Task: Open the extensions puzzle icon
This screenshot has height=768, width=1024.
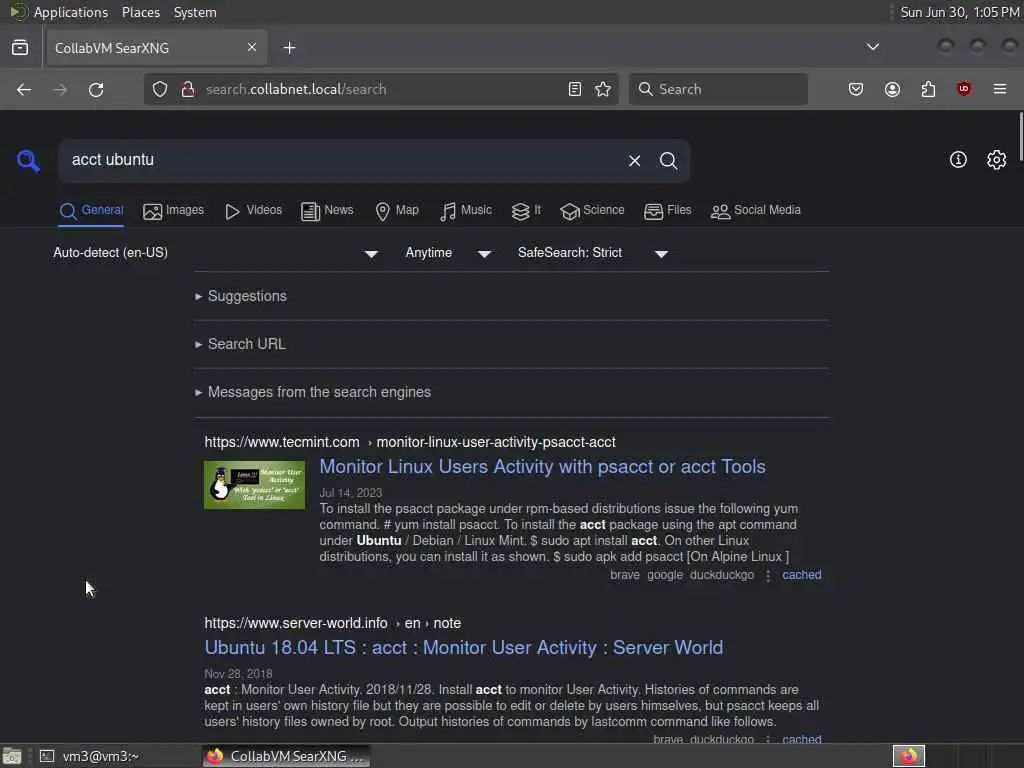Action: click(x=928, y=89)
